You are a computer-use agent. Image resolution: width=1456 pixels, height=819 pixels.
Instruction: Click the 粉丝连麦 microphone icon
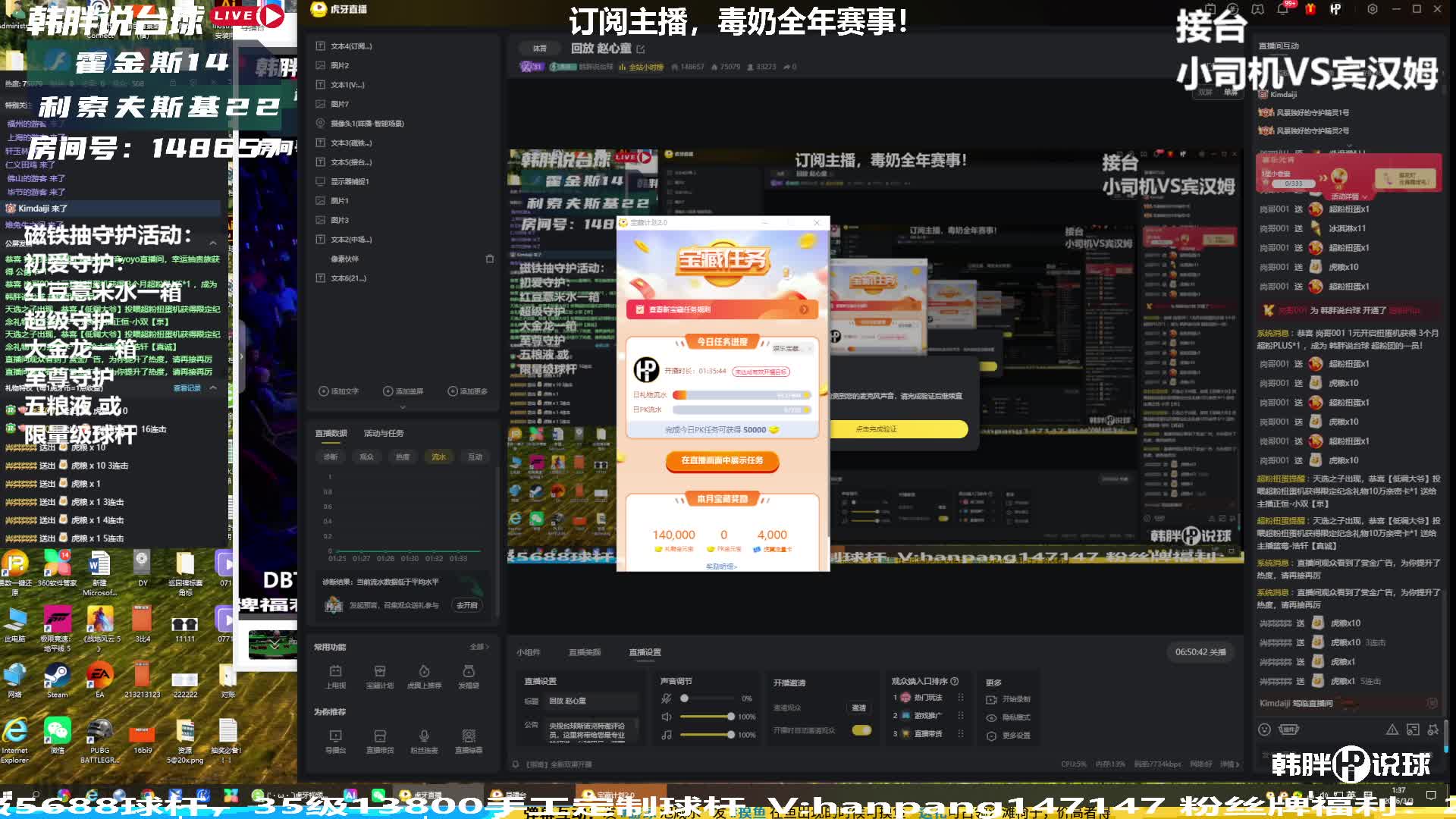[x=424, y=736]
